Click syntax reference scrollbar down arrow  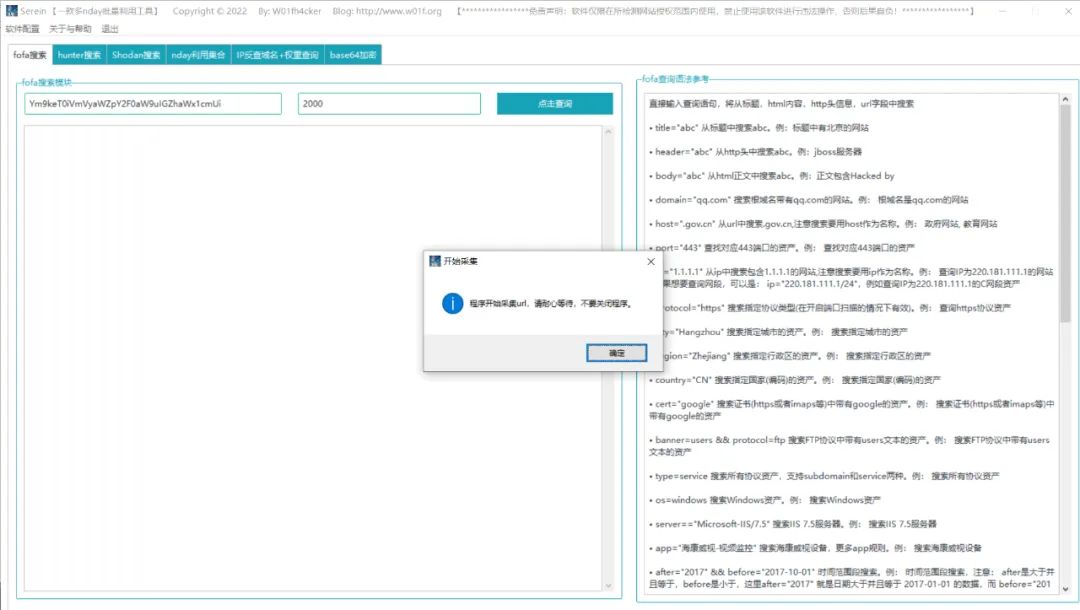[x=1066, y=589]
